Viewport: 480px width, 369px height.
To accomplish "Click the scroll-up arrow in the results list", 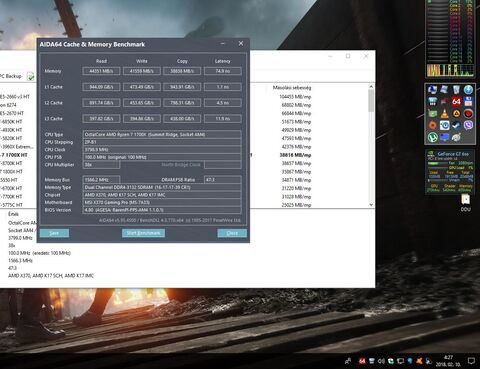I will 371,87.
